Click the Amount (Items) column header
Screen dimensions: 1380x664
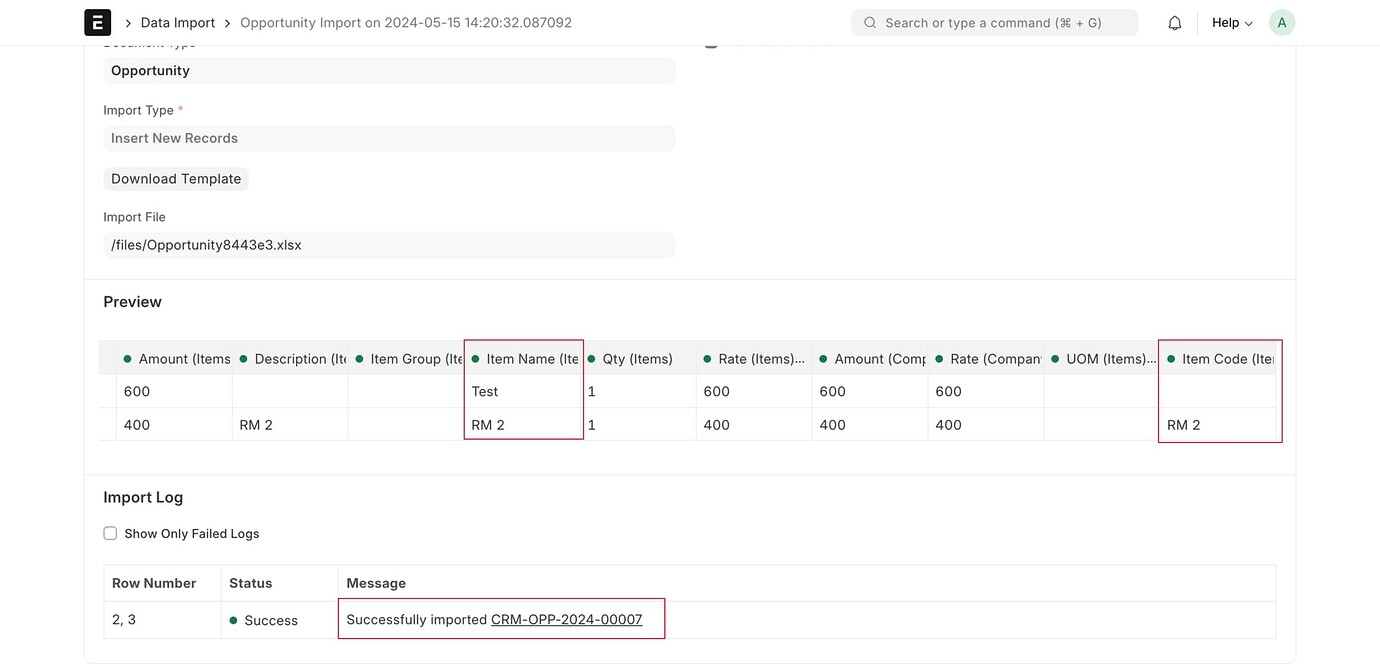pyautogui.click(x=174, y=358)
